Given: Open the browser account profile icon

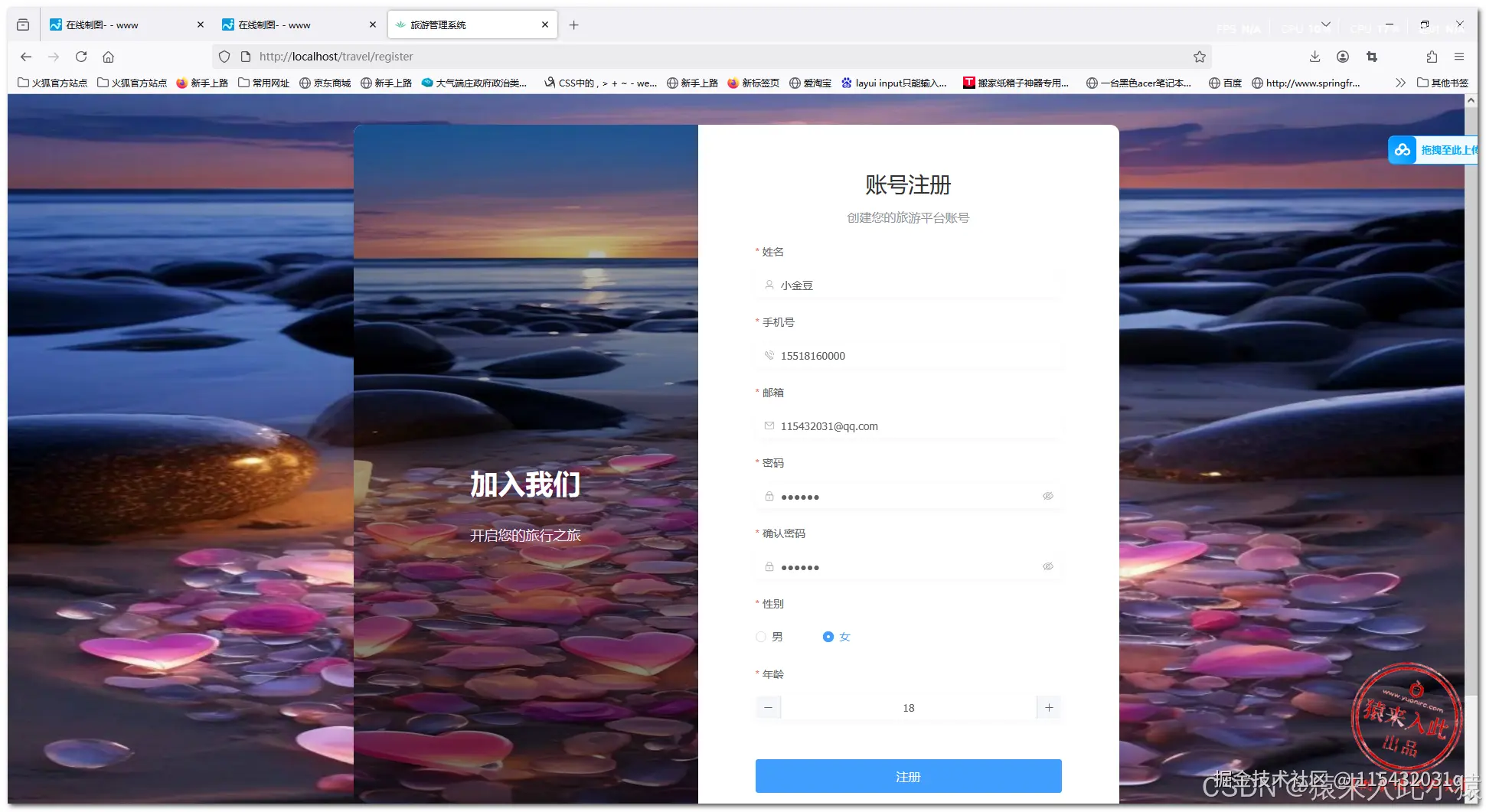Looking at the screenshot, I should tap(1343, 56).
